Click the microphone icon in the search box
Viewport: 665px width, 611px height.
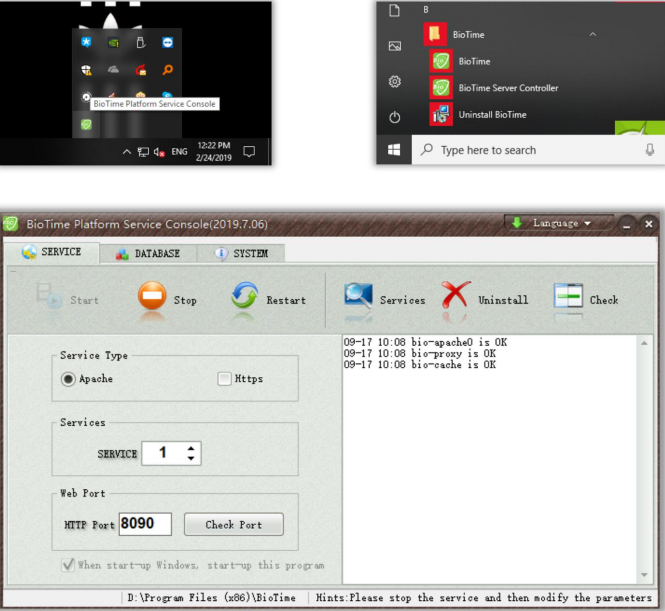(650, 150)
